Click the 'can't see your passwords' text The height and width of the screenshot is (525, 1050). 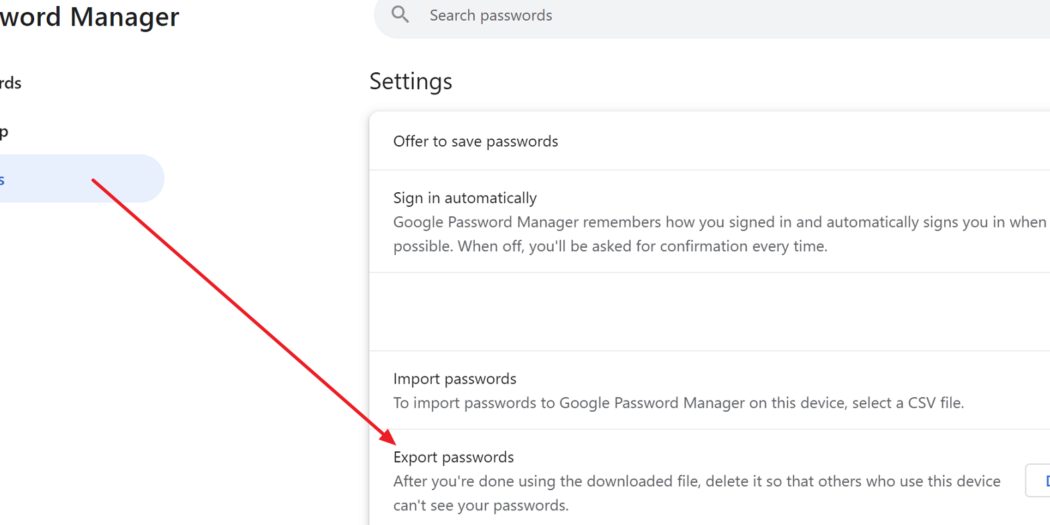tap(480, 506)
